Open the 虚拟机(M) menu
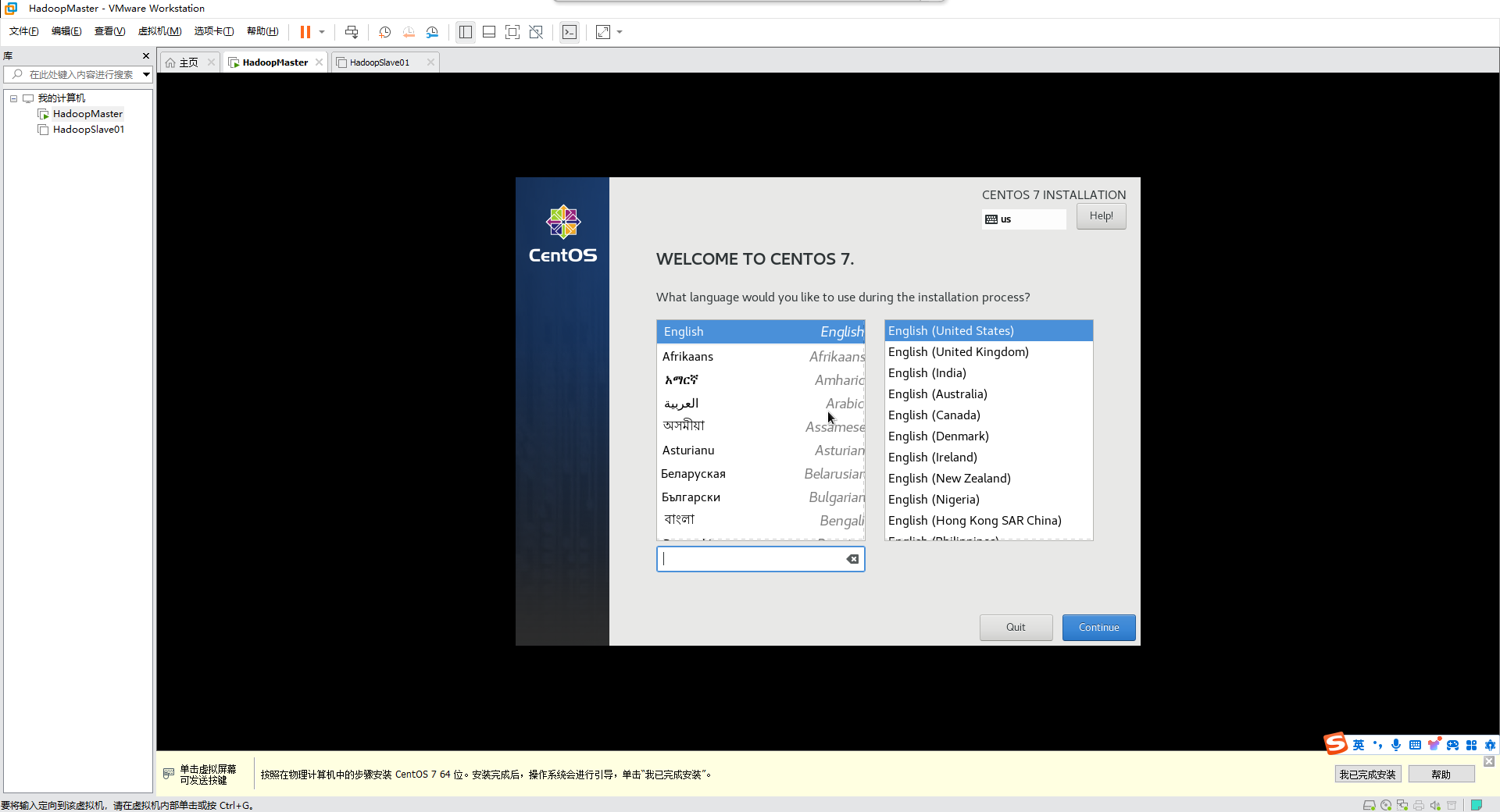Image resolution: width=1500 pixels, height=812 pixels. [159, 31]
